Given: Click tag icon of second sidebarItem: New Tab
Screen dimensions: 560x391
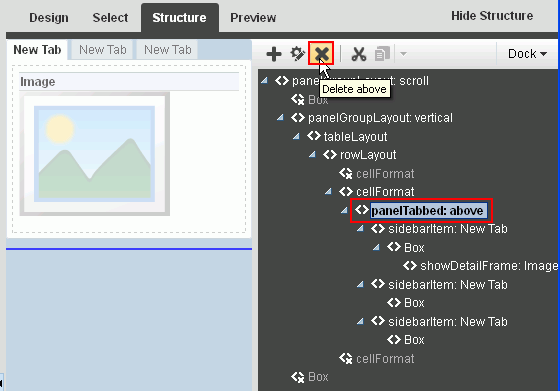Looking at the screenshot, I should (x=378, y=284).
